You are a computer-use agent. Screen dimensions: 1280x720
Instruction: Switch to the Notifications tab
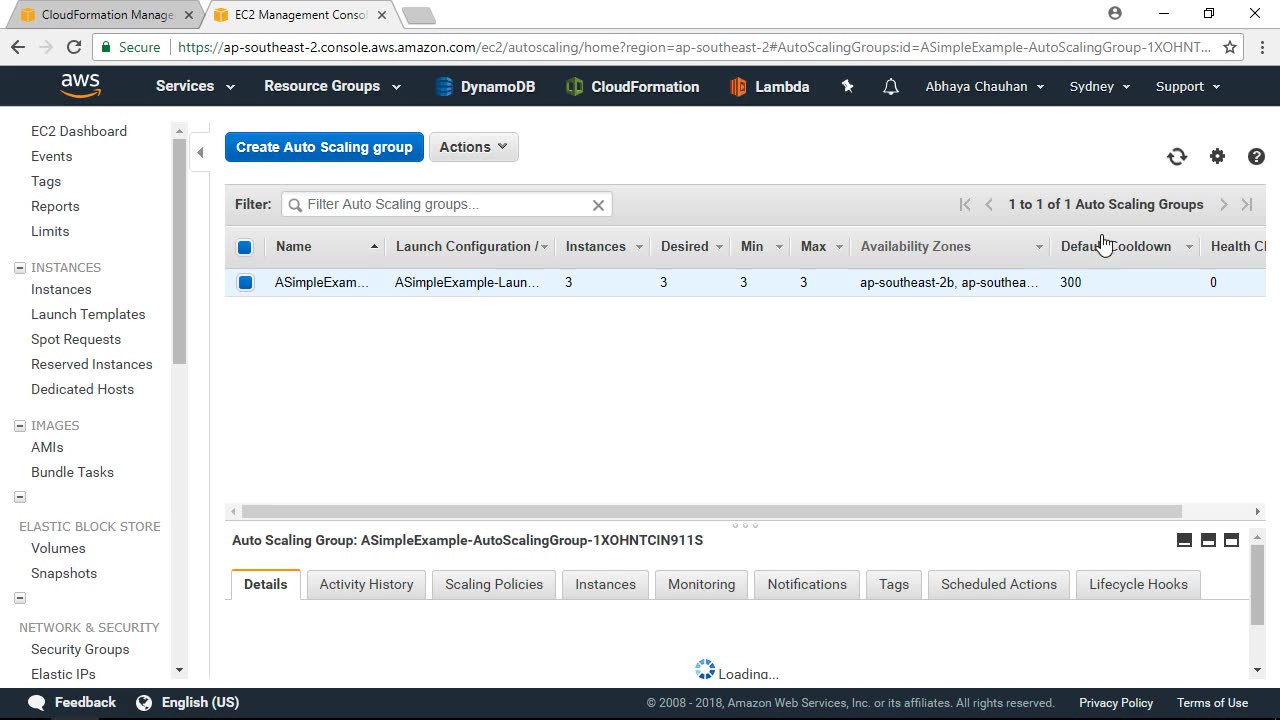[807, 584]
